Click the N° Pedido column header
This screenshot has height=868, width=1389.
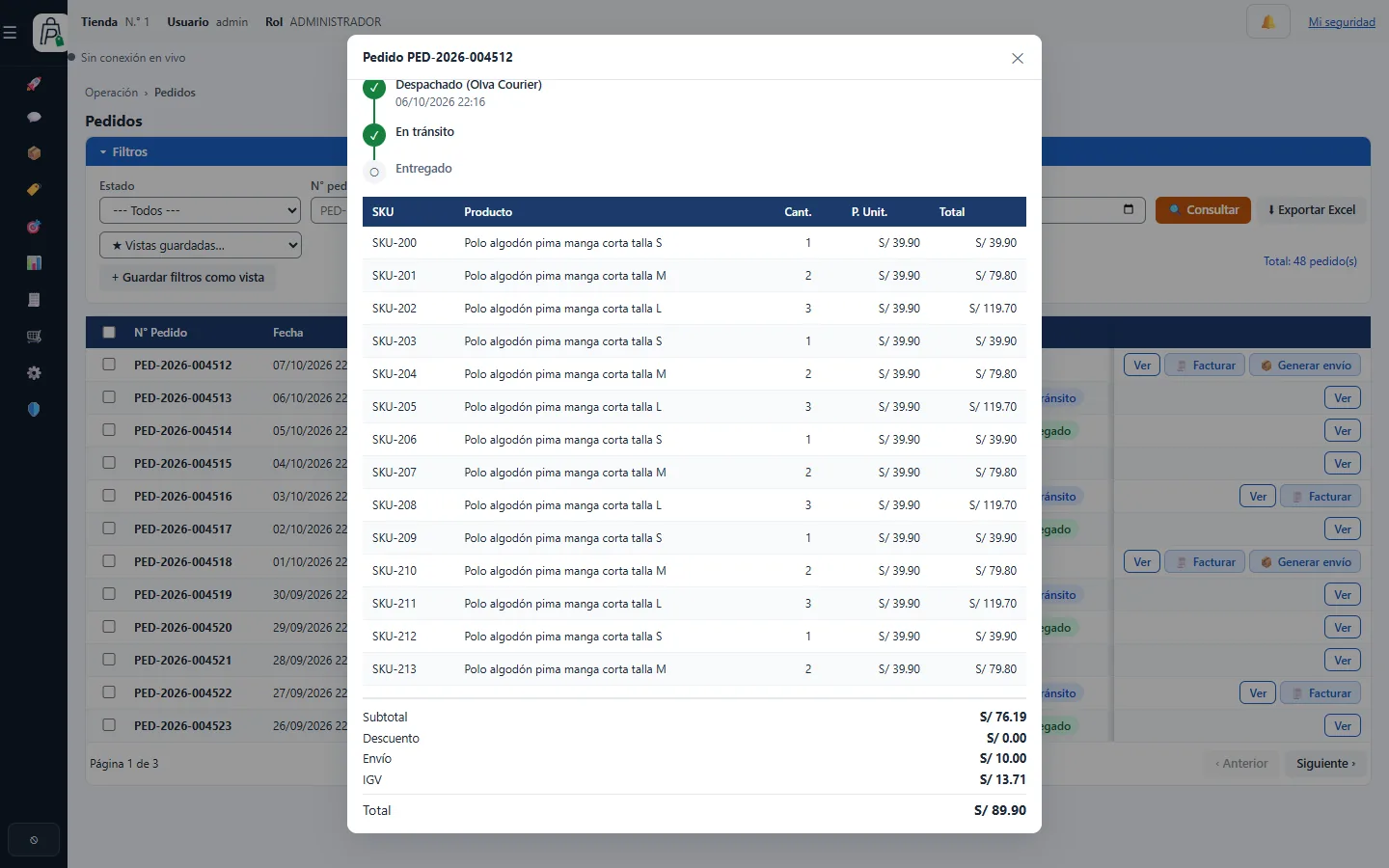160,333
